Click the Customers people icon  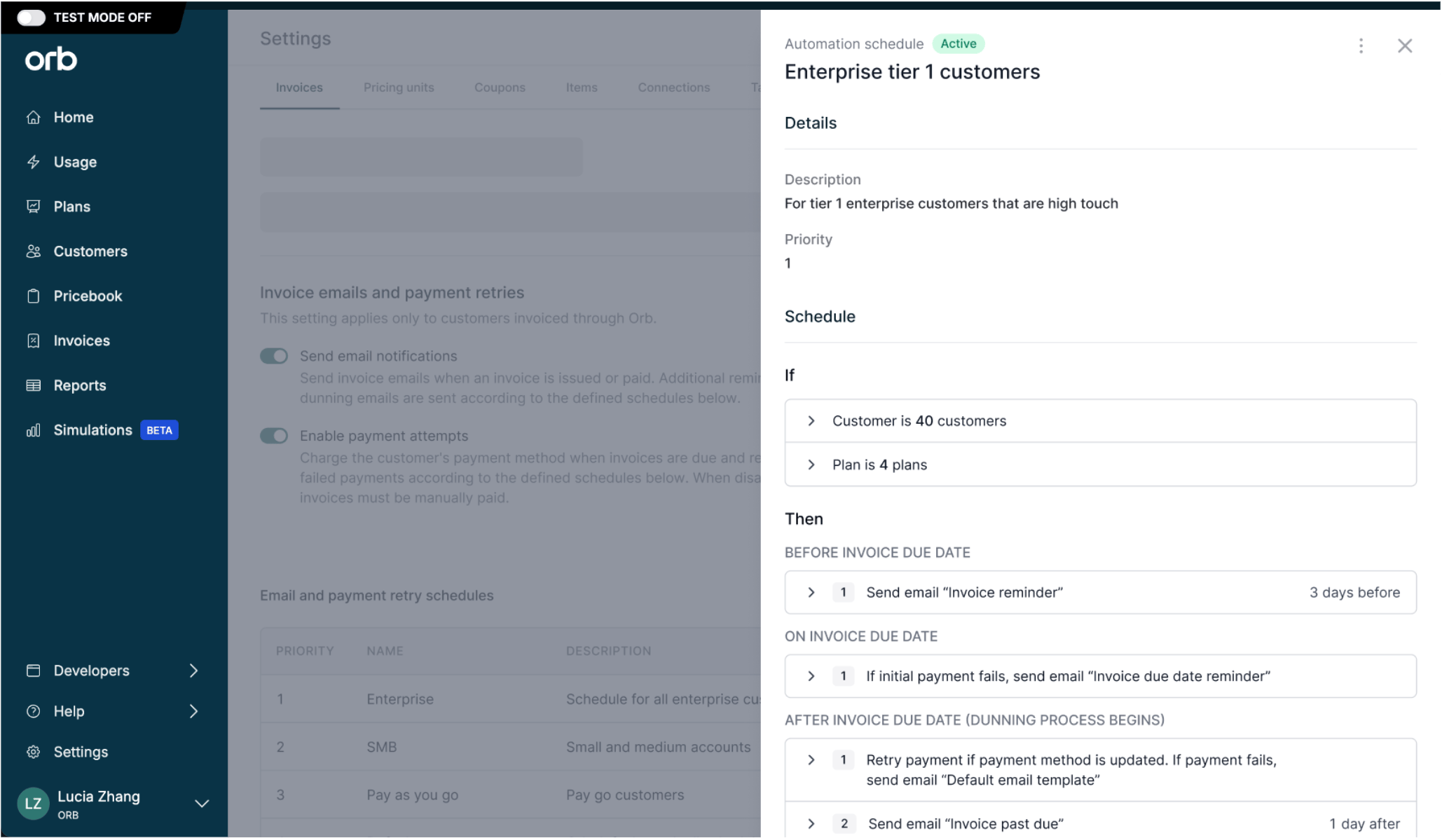[x=33, y=252]
